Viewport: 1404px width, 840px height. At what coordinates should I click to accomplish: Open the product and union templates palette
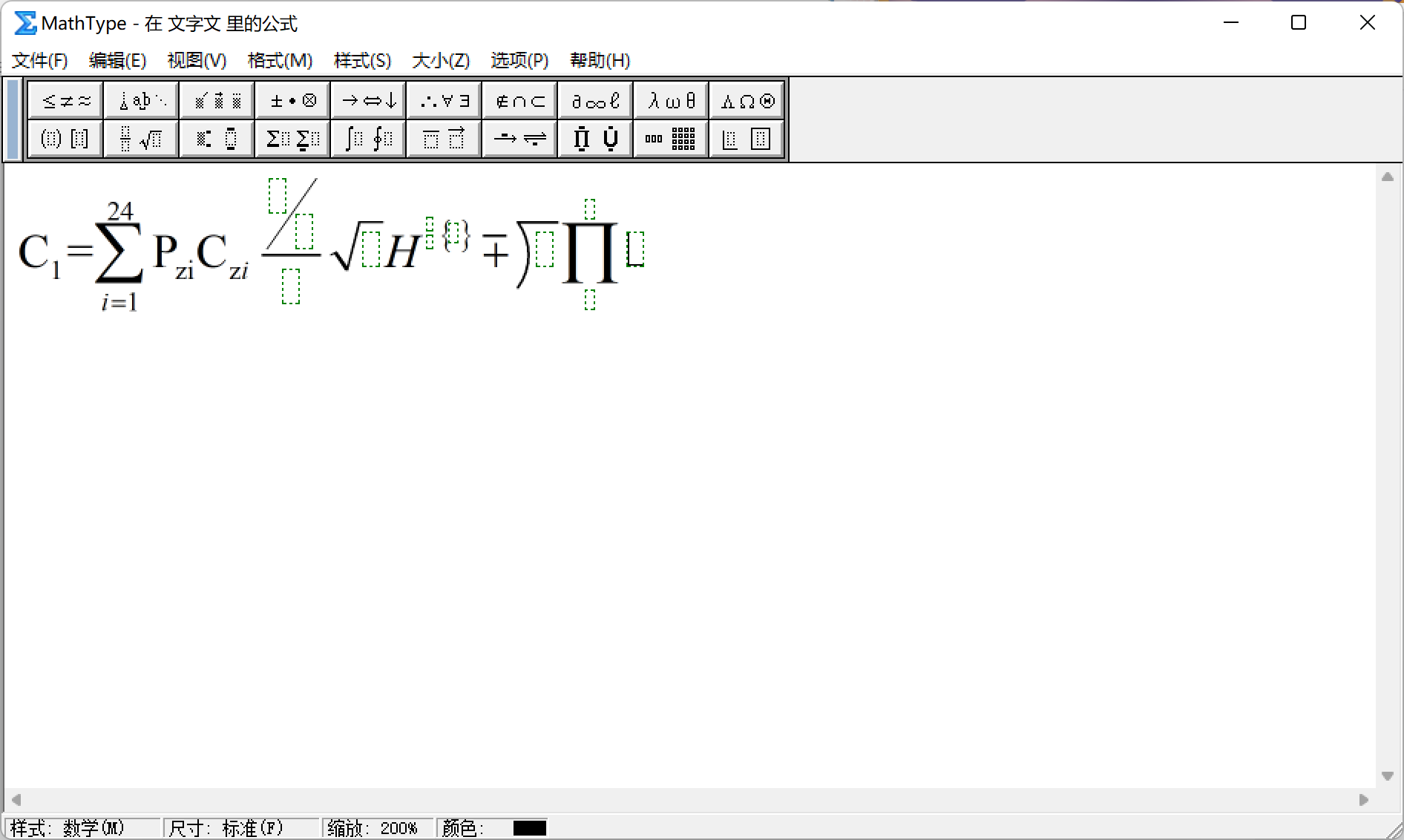click(x=594, y=139)
